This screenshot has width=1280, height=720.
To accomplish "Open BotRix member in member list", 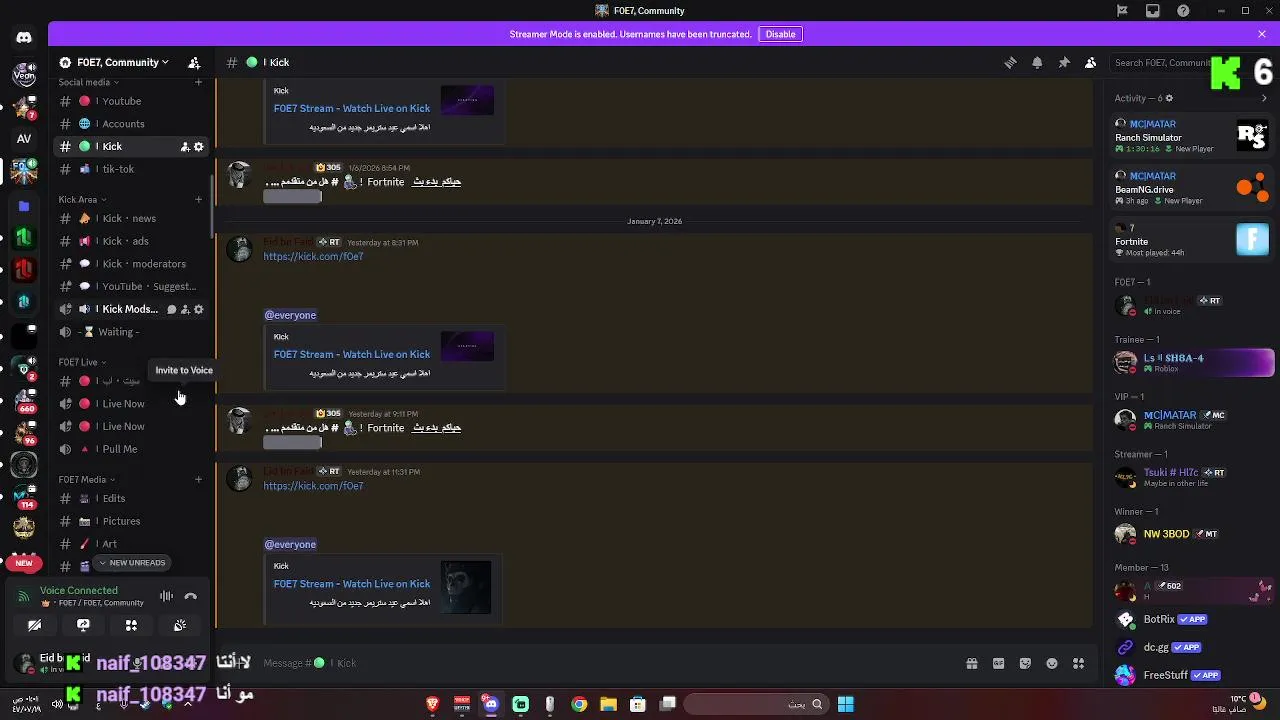I will pos(1192,619).
